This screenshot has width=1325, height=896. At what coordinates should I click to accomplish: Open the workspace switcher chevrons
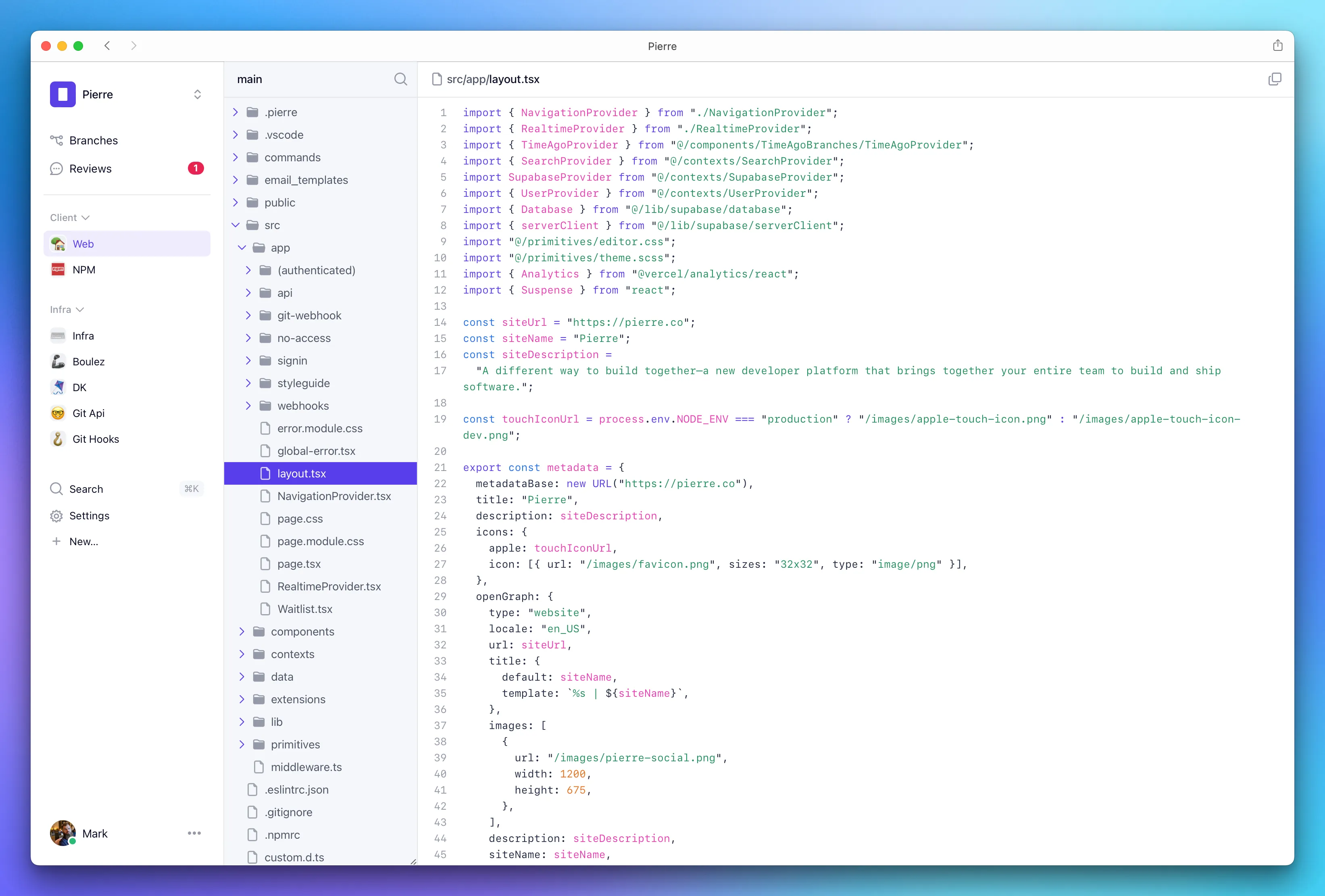(197, 94)
